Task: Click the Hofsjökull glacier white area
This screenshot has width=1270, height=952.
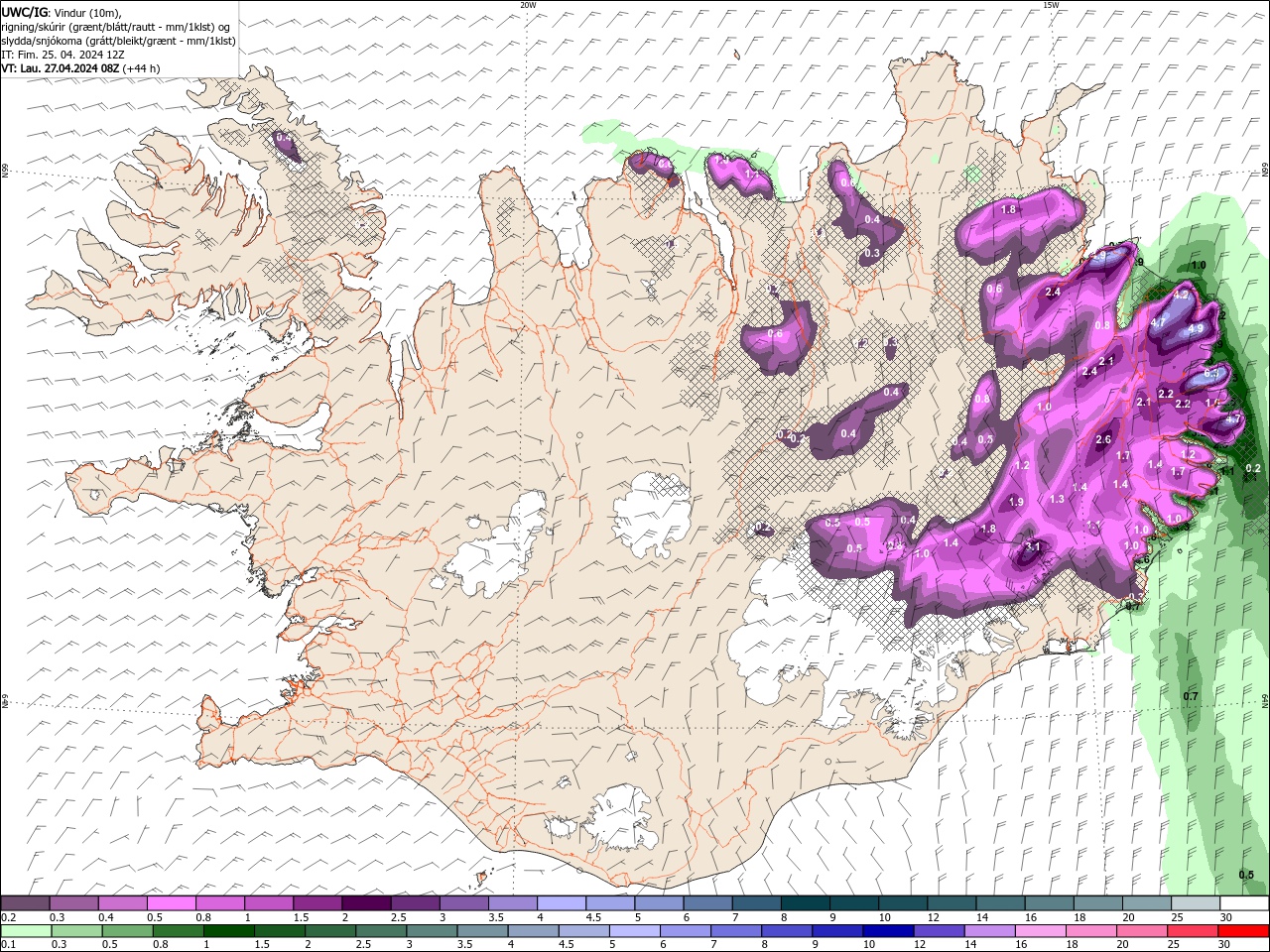Action: coord(653,516)
